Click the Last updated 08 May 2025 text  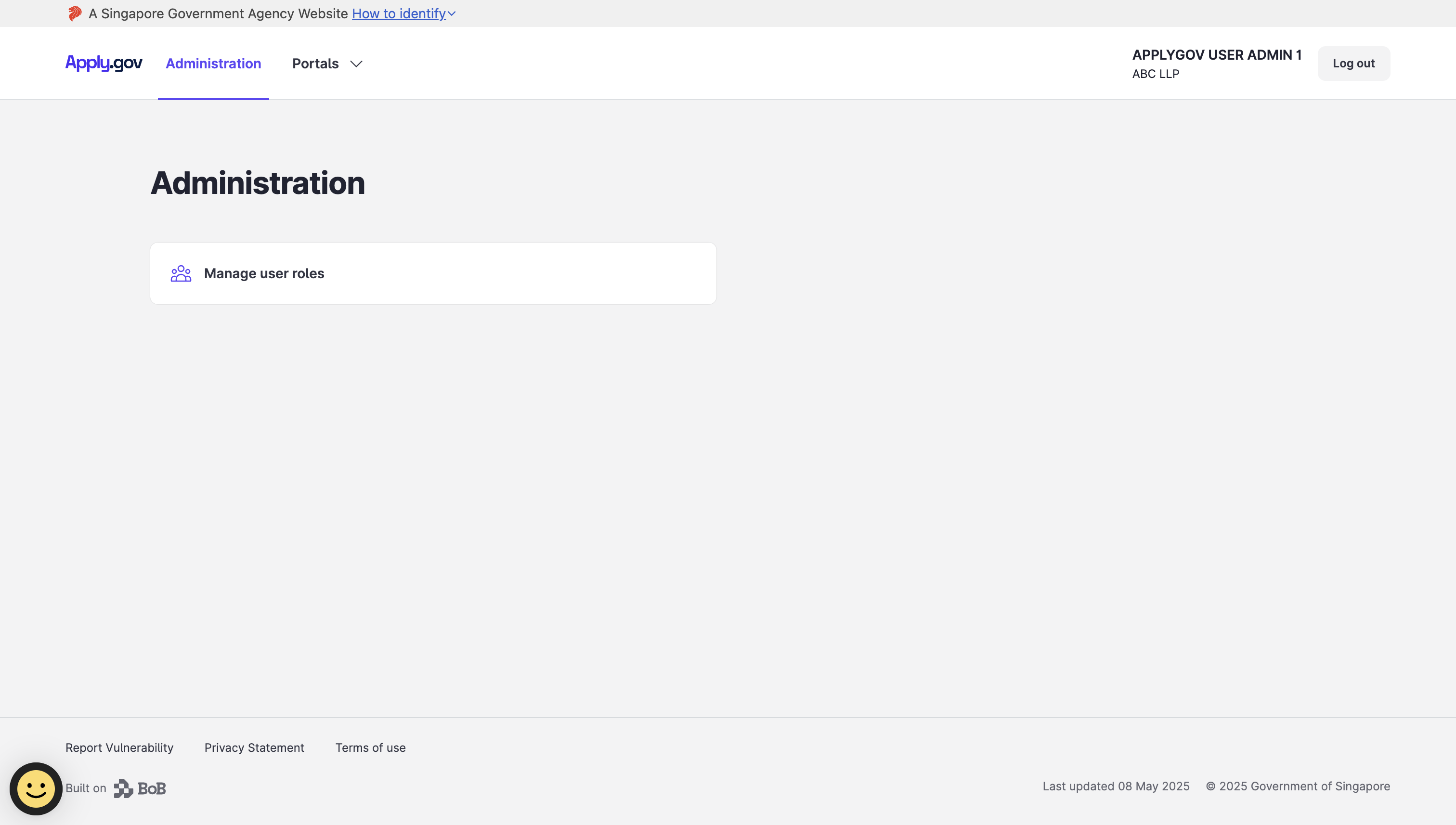point(1116,786)
